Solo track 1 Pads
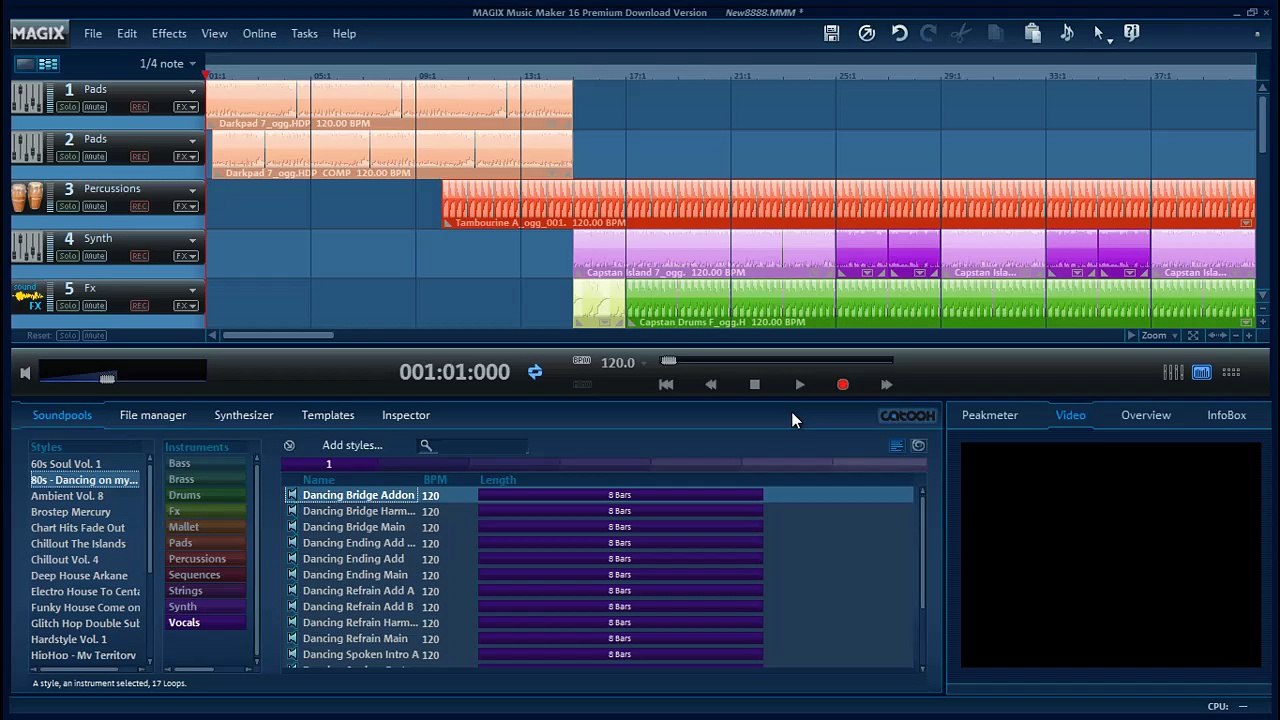This screenshot has width=1280, height=720. (x=68, y=107)
